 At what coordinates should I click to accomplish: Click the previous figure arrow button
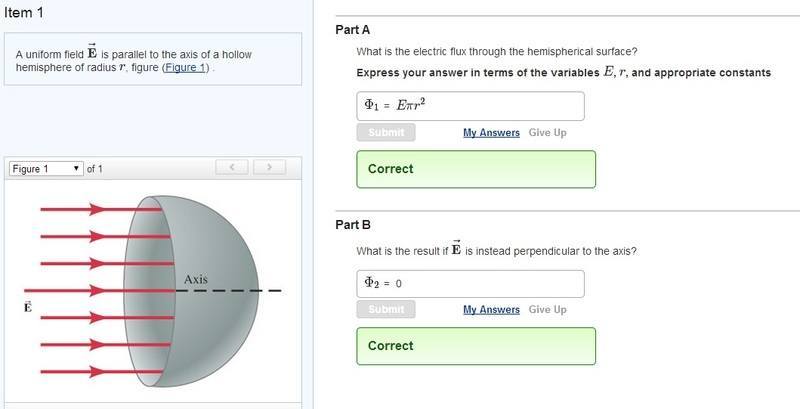[232, 167]
